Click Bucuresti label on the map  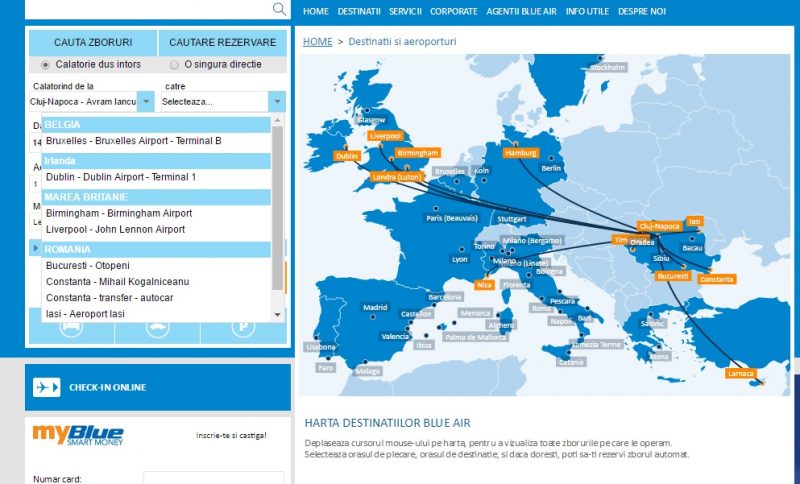673,276
